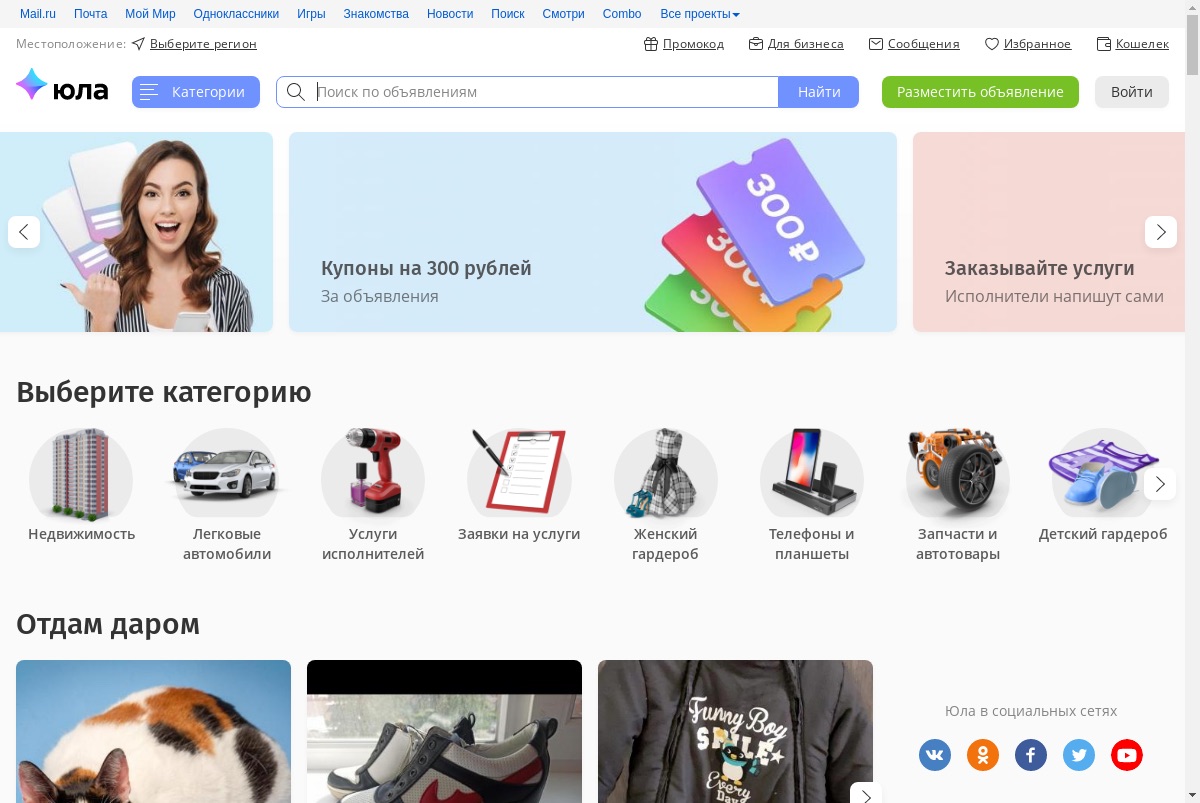Open the Избранное link
The image size is (1200, 803).
click(1038, 44)
